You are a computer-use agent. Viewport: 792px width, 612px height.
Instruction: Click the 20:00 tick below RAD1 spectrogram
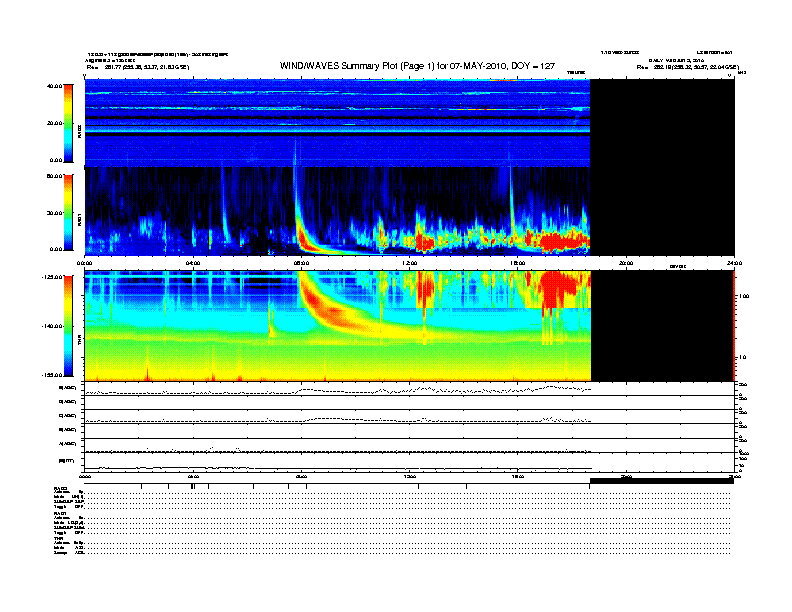tap(626, 263)
